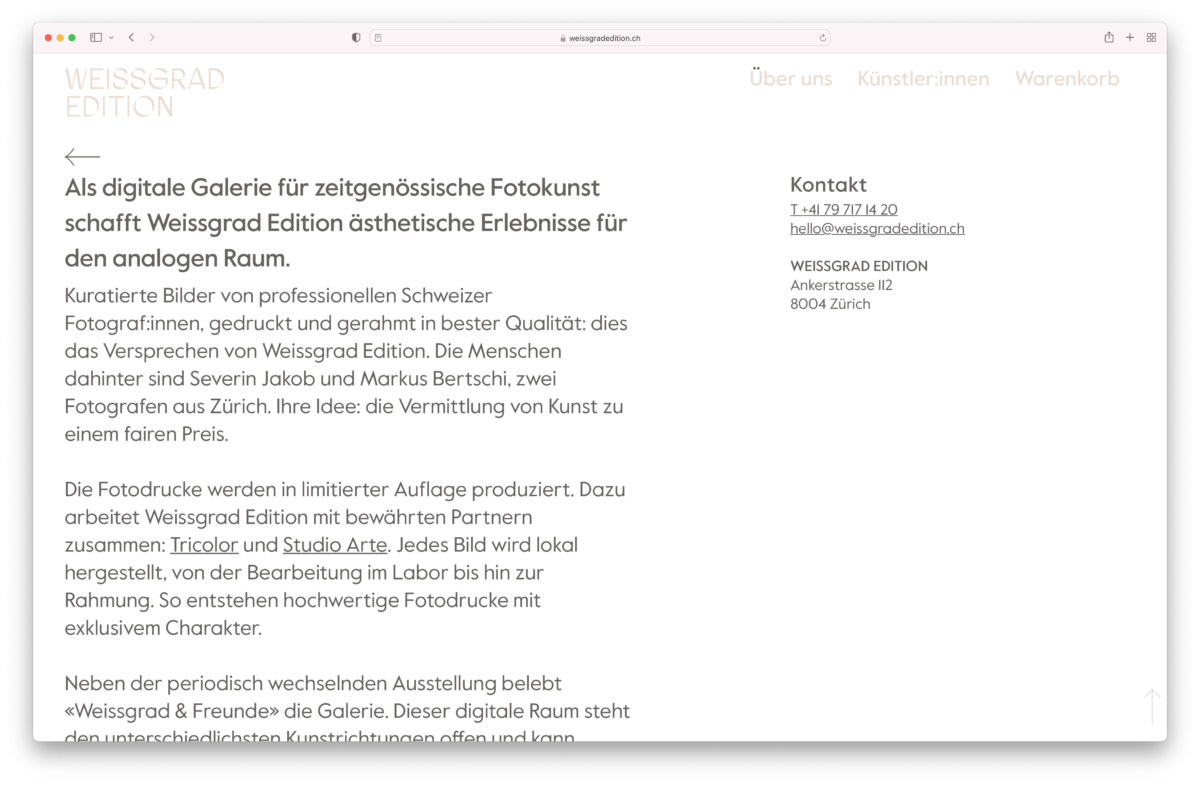This screenshot has height=785, width=1200.
Task: Open the Reader view icon in address bar
Action: coord(378,38)
